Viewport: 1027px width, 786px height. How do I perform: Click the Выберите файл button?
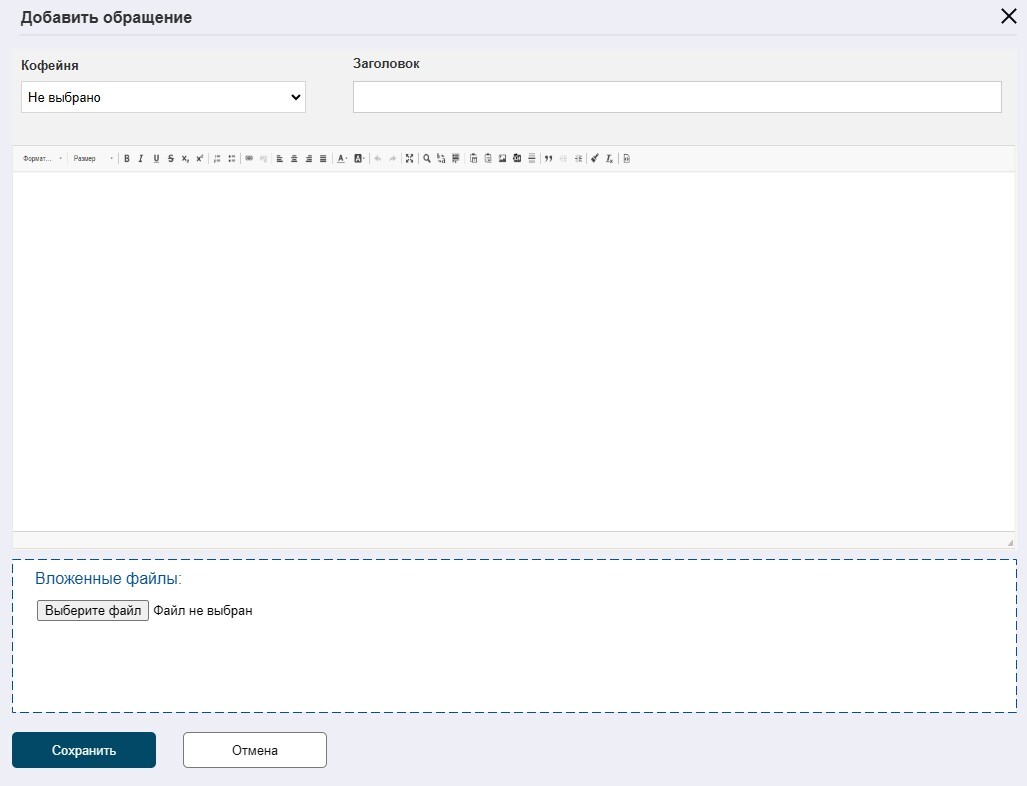tap(92, 610)
